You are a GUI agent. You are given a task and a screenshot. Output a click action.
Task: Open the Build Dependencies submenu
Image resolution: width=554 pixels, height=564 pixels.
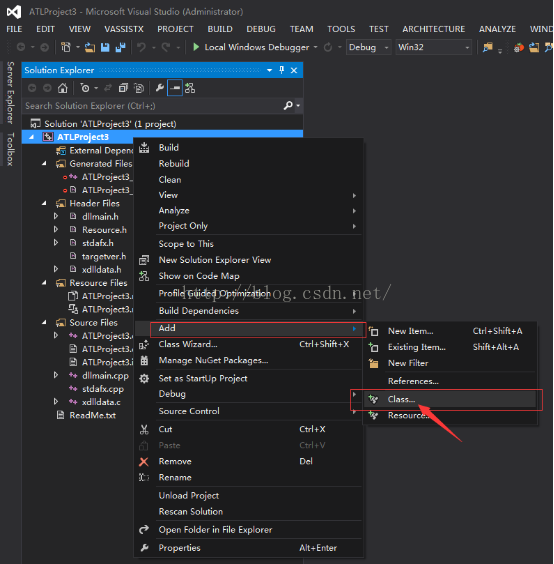tap(248, 311)
